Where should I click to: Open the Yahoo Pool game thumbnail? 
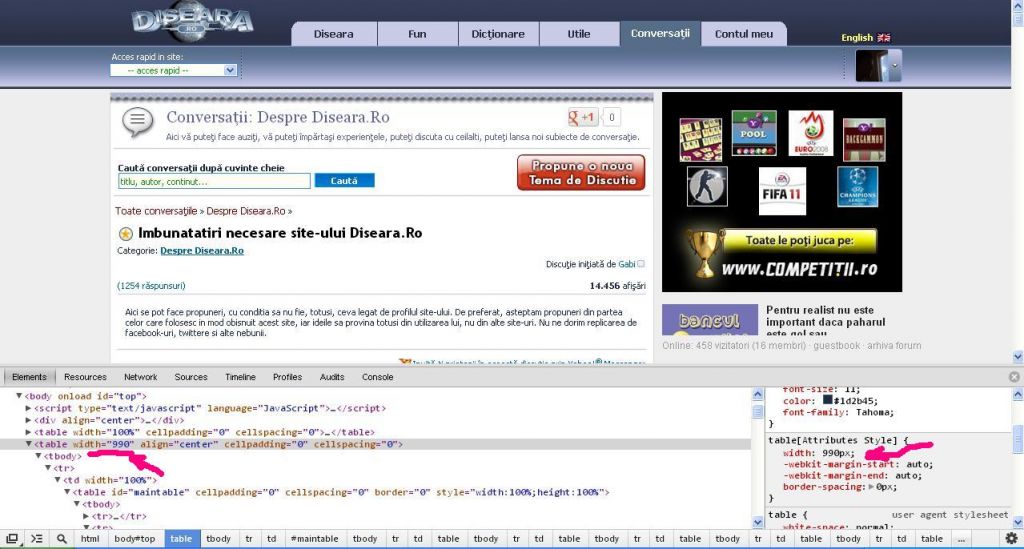pos(754,133)
